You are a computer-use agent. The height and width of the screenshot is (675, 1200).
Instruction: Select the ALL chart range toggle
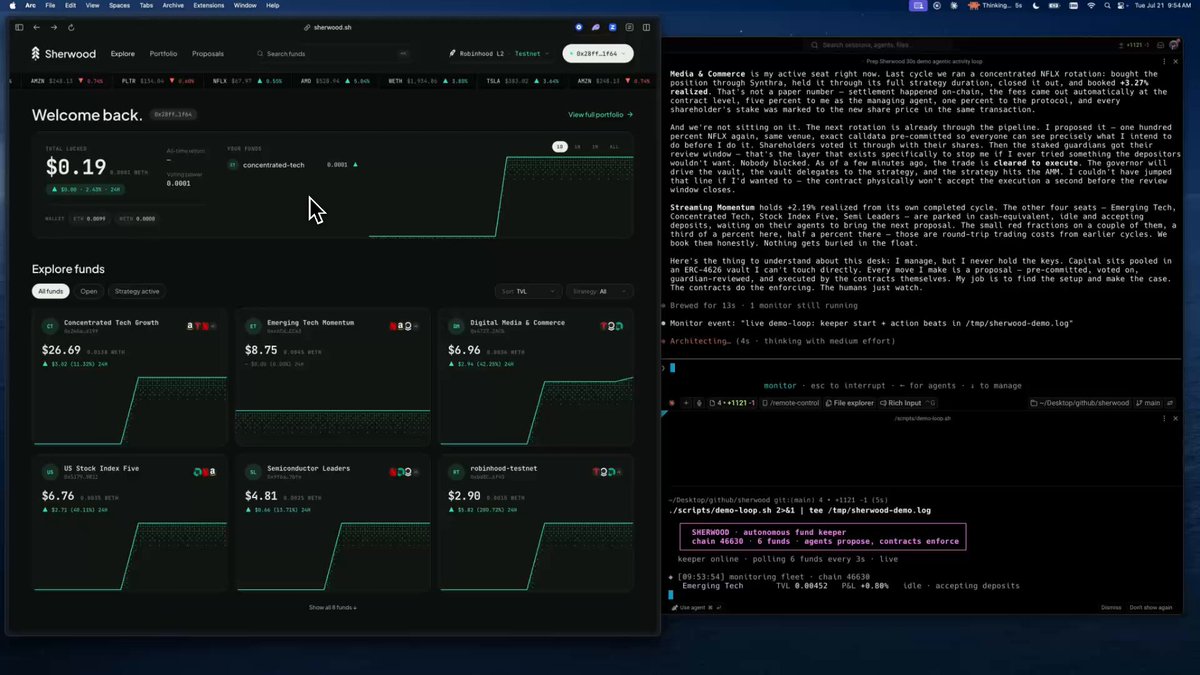pyautogui.click(x=614, y=147)
